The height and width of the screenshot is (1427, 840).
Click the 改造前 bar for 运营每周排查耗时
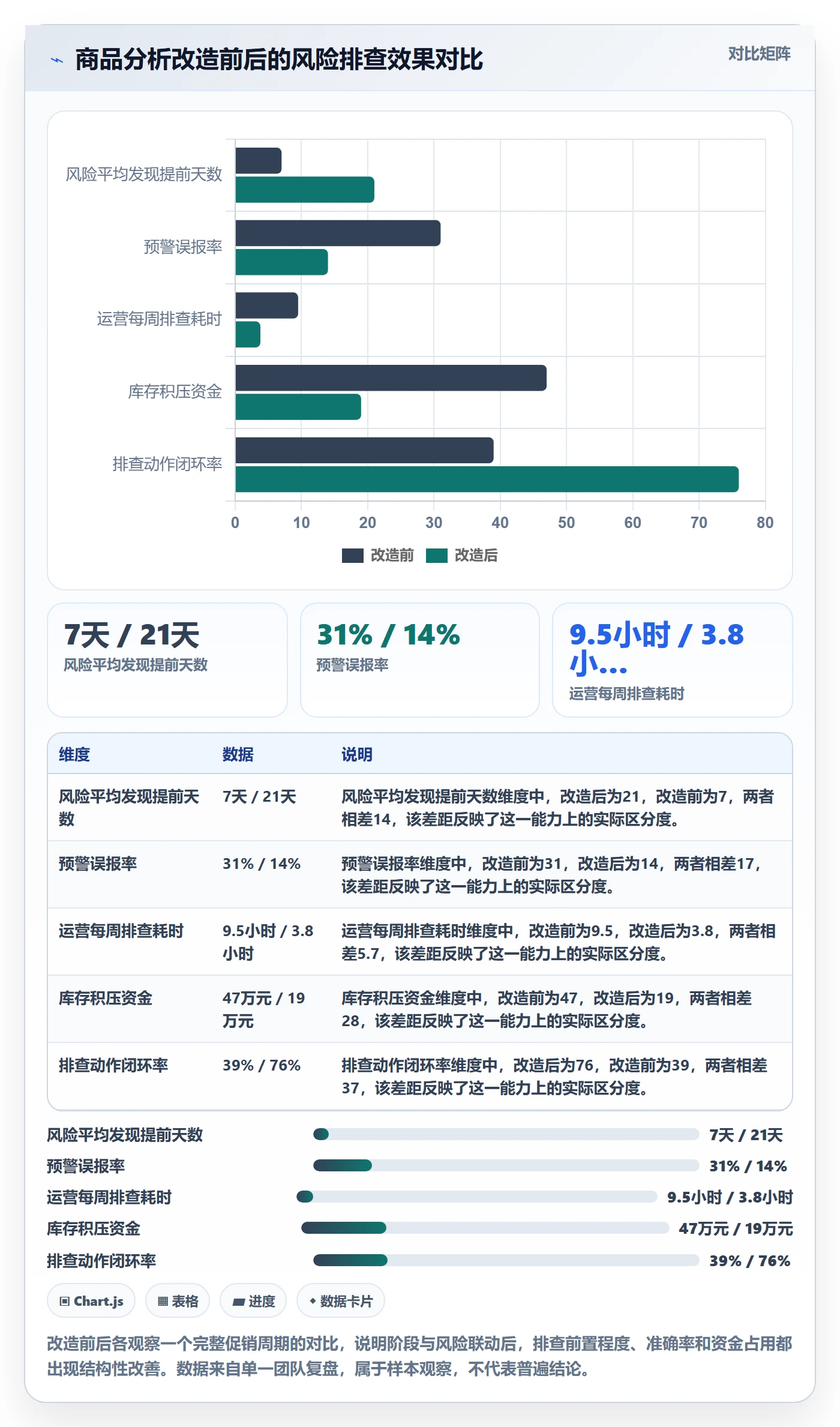pyautogui.click(x=266, y=305)
